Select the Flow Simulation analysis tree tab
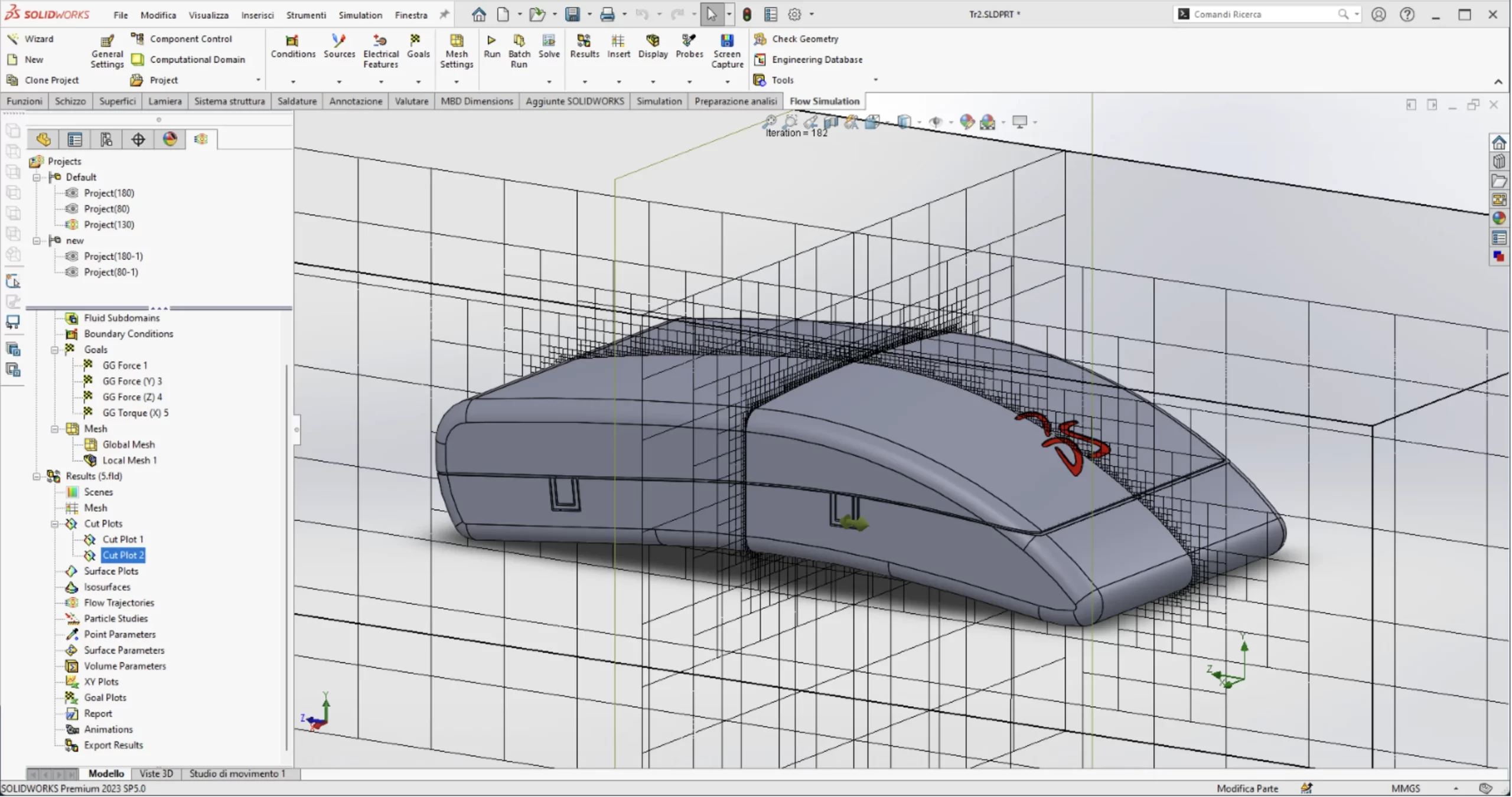Screen dimensions: 1512x797 pos(201,139)
